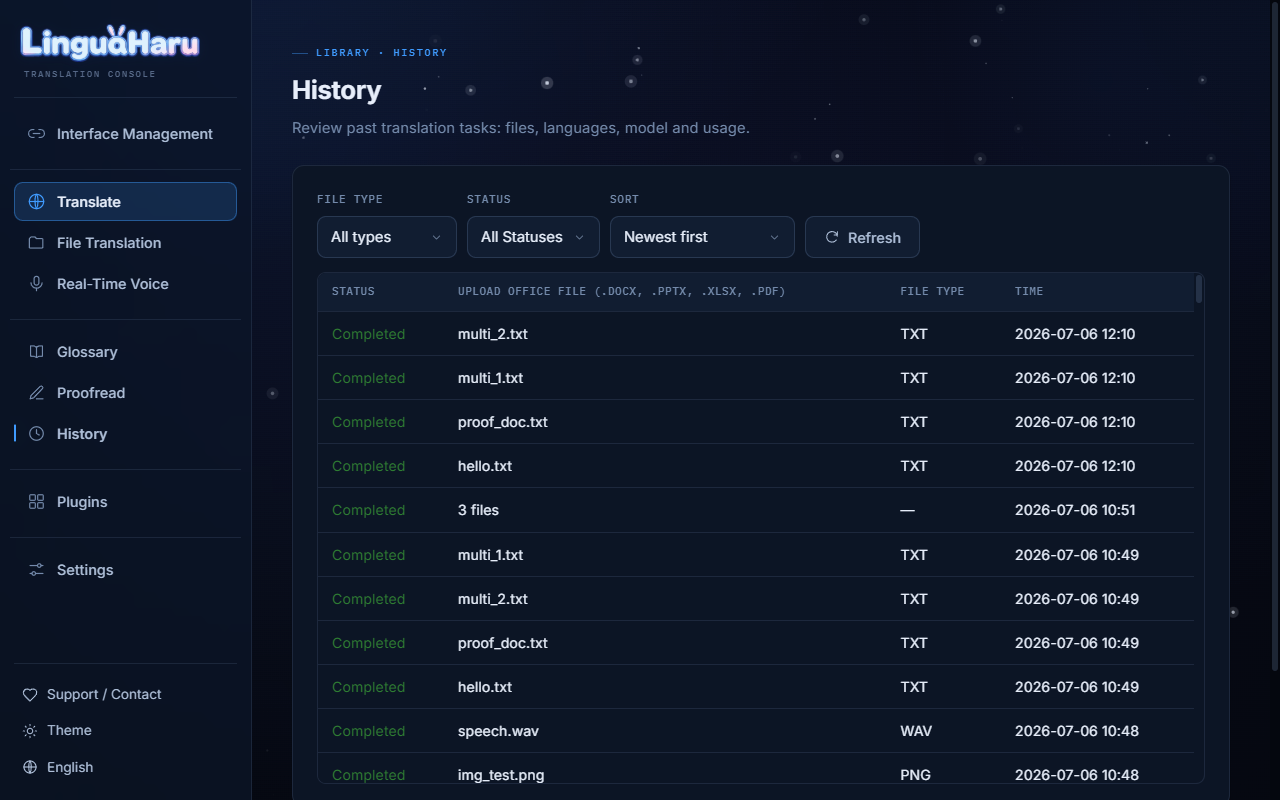Click the page scrollbar at right edge
Viewport: 1280px width, 800px height.
tap(1275, 335)
